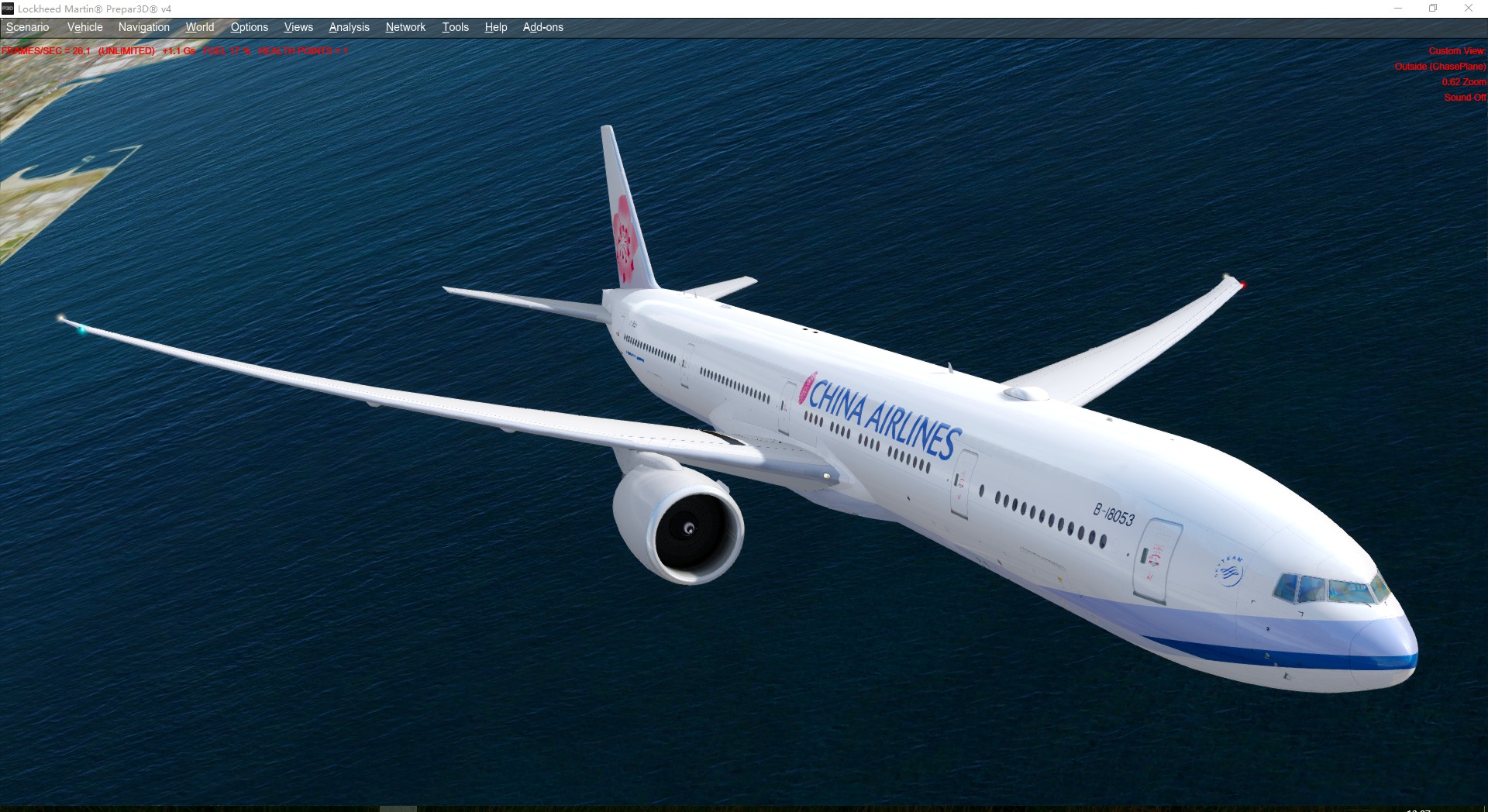
Task: Click the SkyTeam logo near the nose
Action: (x=1229, y=571)
